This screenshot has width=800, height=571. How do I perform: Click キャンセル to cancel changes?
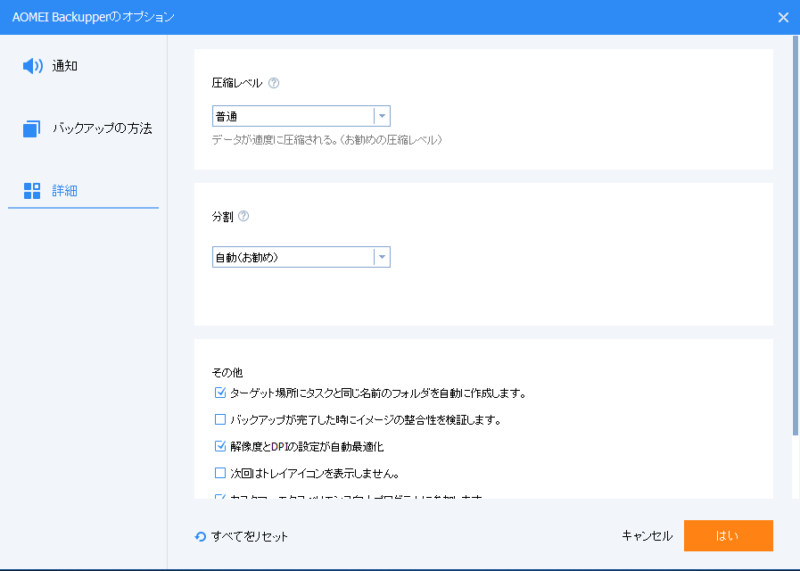[x=647, y=536]
